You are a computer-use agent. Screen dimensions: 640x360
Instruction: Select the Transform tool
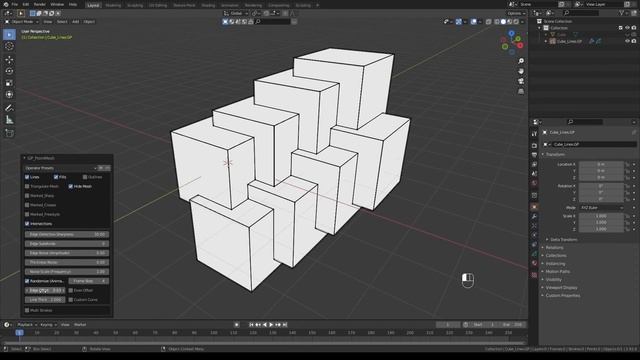pyautogui.click(x=9, y=95)
